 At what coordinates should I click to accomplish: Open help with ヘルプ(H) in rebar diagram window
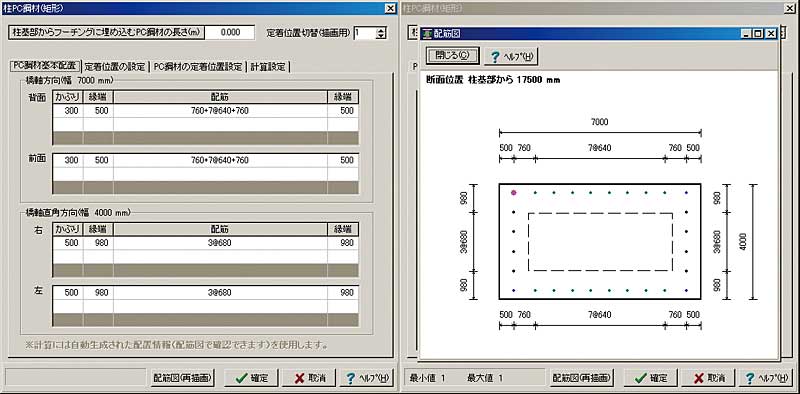(x=511, y=56)
